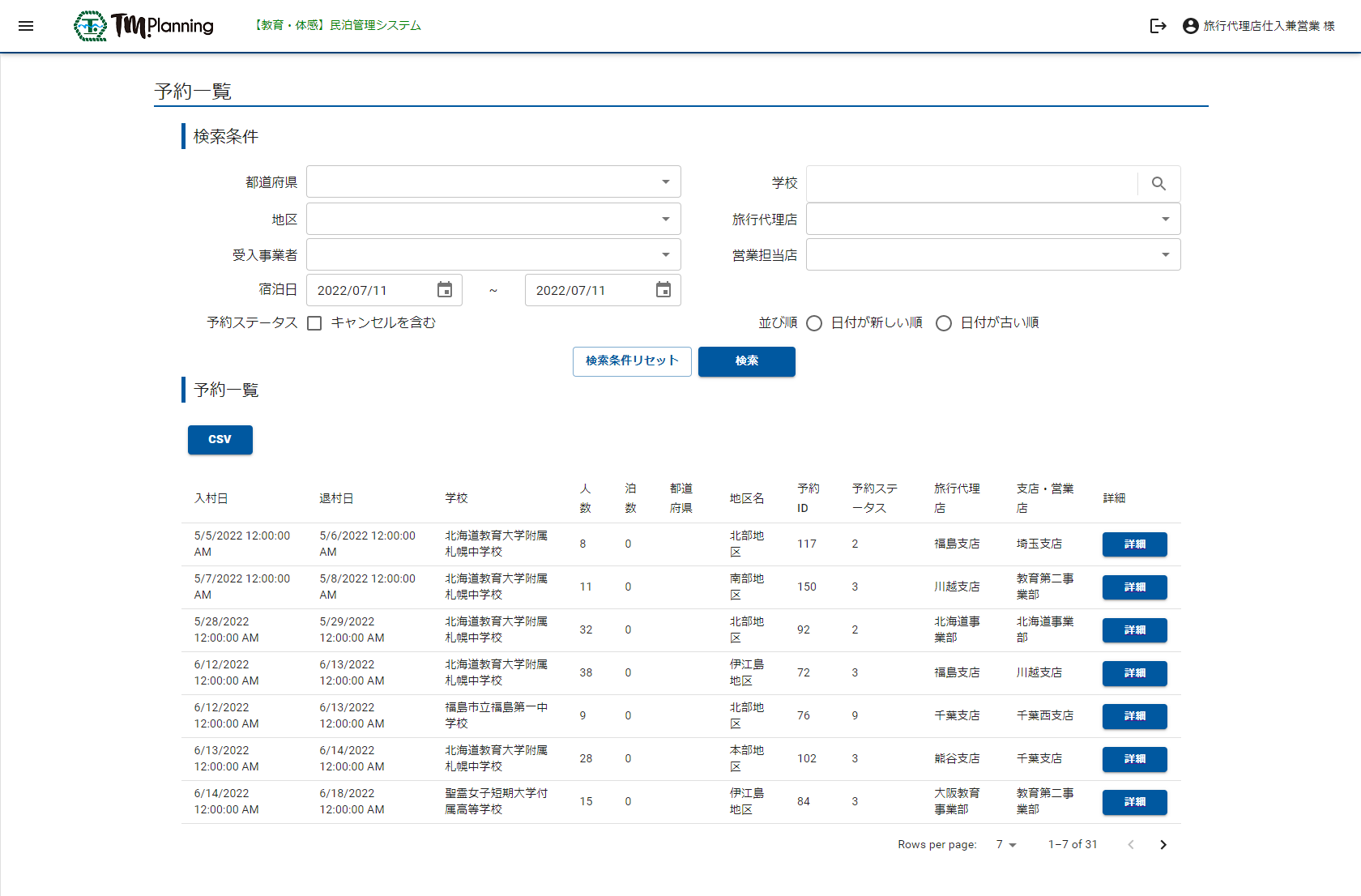
Task: Click the user account avatar icon
Action: 1190,26
